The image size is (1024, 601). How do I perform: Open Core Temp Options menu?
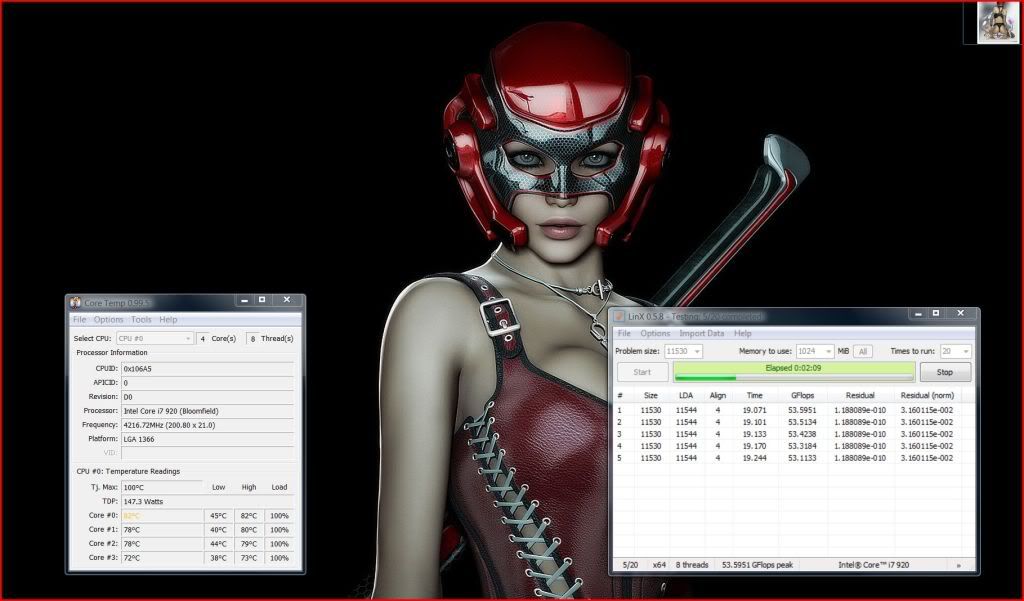108,320
